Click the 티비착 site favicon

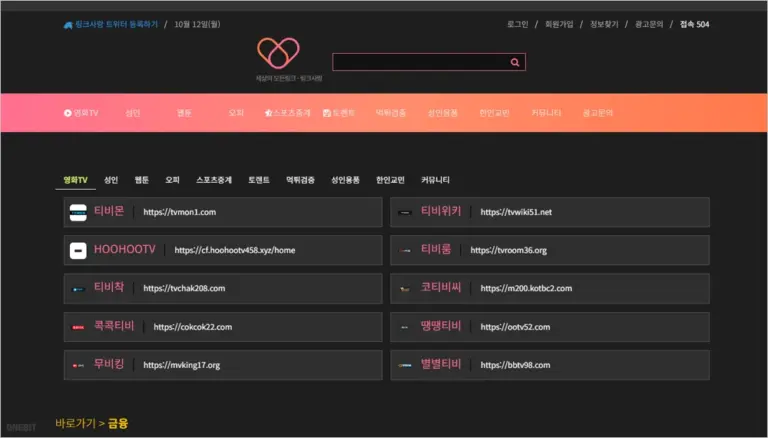coord(78,289)
